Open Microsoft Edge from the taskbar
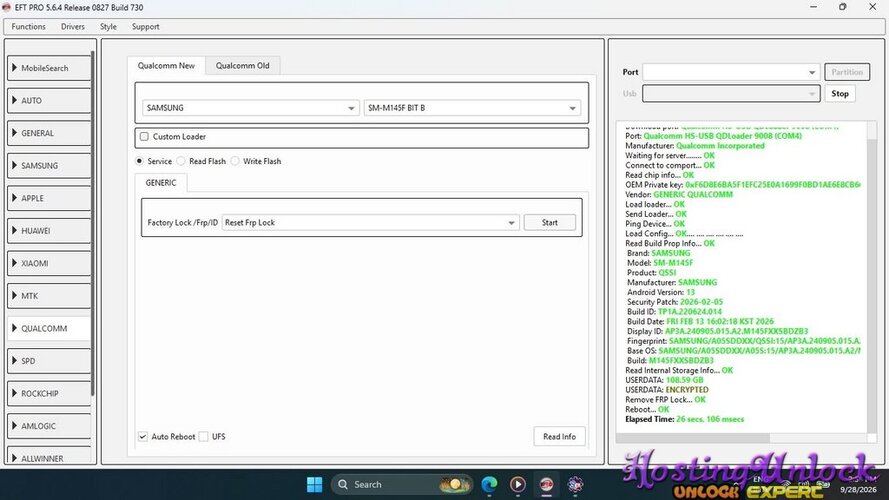Viewport: 889px width, 500px height. tap(489, 485)
